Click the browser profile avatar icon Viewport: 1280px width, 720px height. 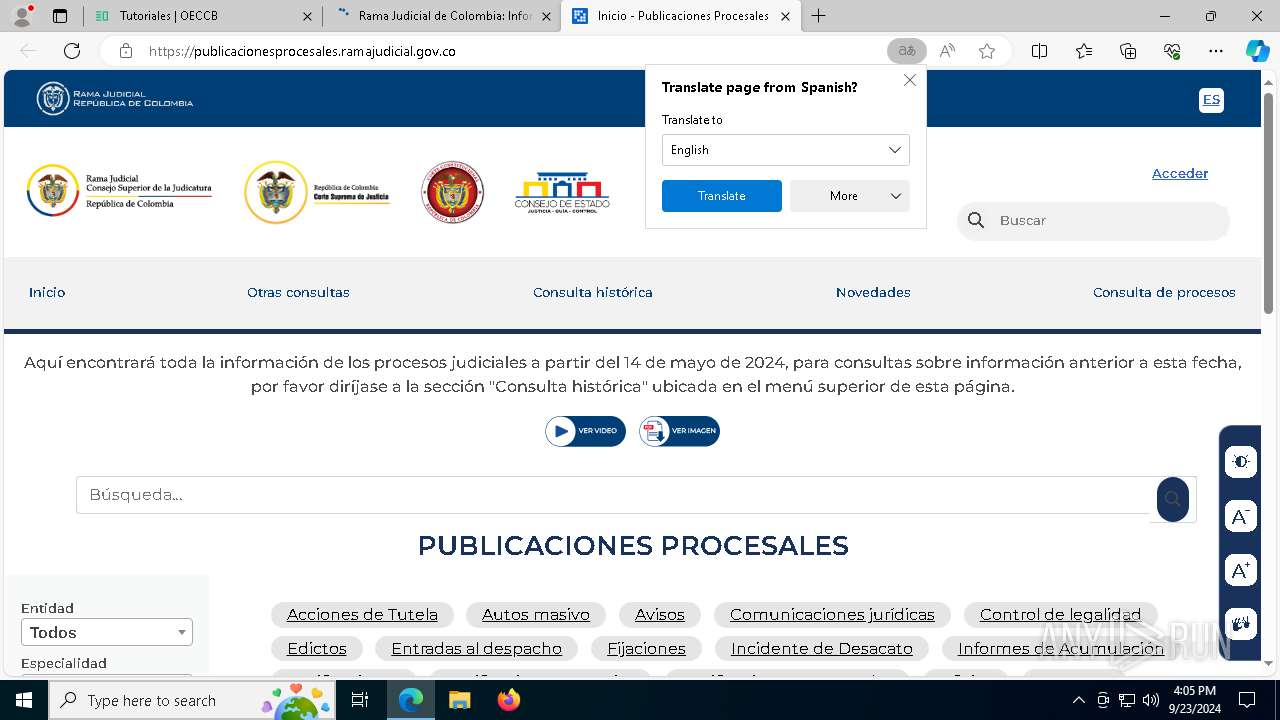22,16
